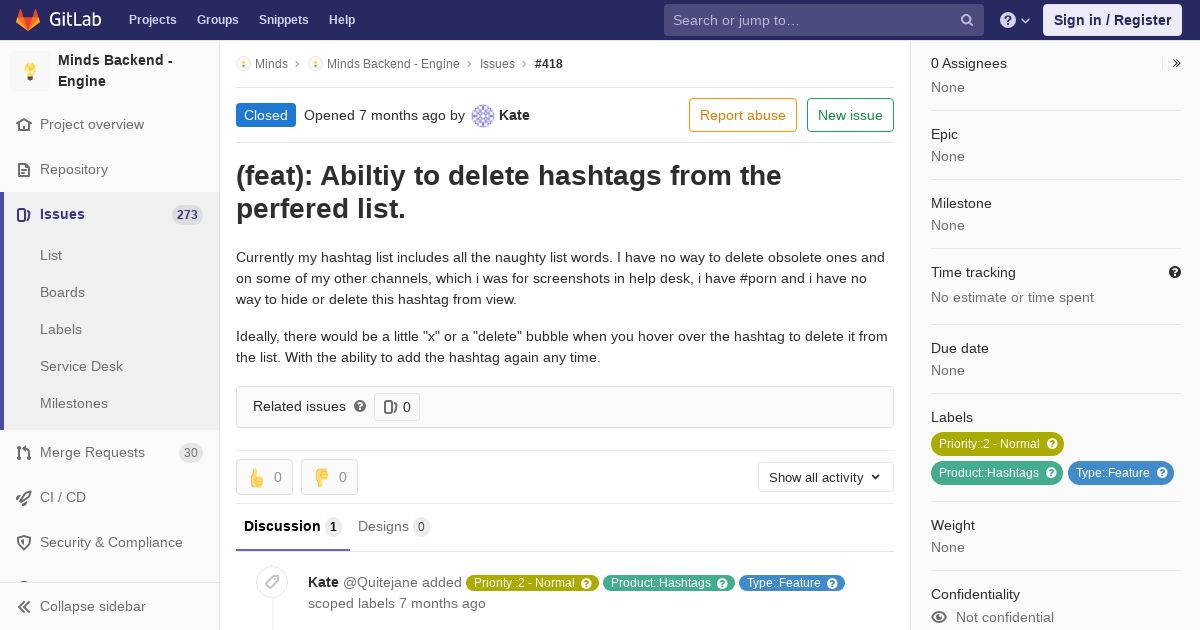1200x630 pixels.
Task: Click Minds Backend - Engine breadcrumb icon
Action: click(x=315, y=64)
